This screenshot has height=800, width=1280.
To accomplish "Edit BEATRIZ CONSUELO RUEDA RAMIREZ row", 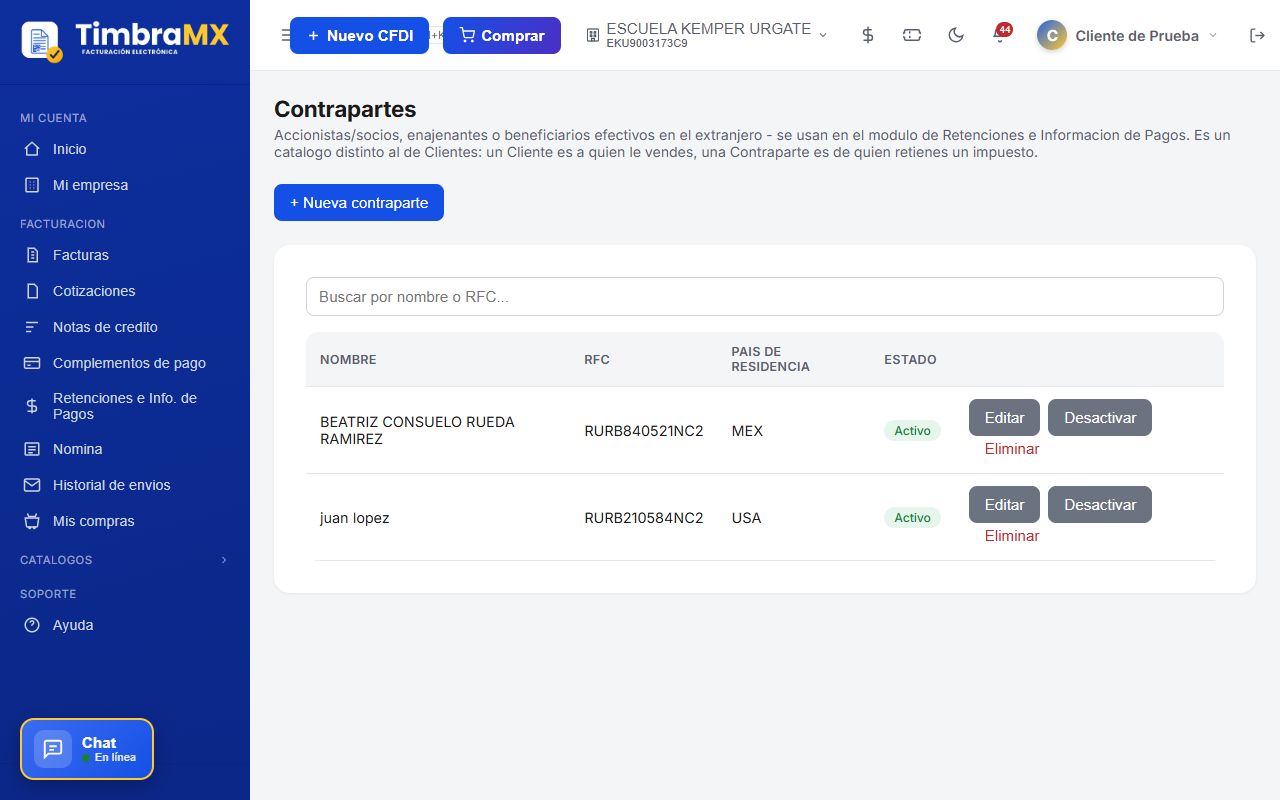I will (x=1004, y=418).
